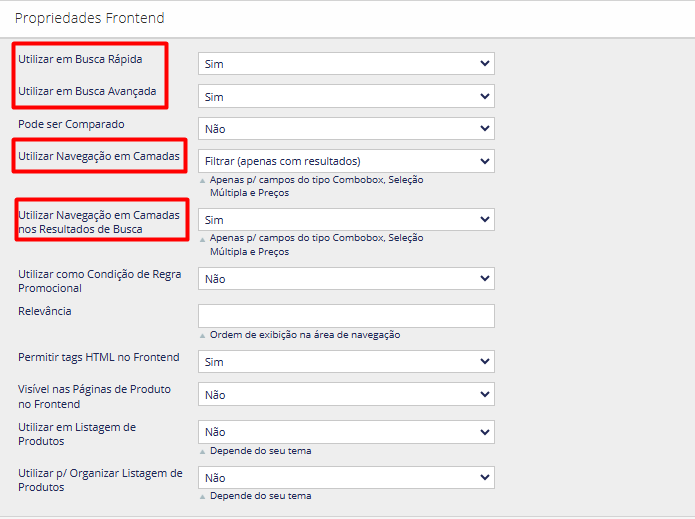Viewport: 695px width, 519px height.
Task: Open Condição de Regra Promocional dropdown
Action: point(346,279)
